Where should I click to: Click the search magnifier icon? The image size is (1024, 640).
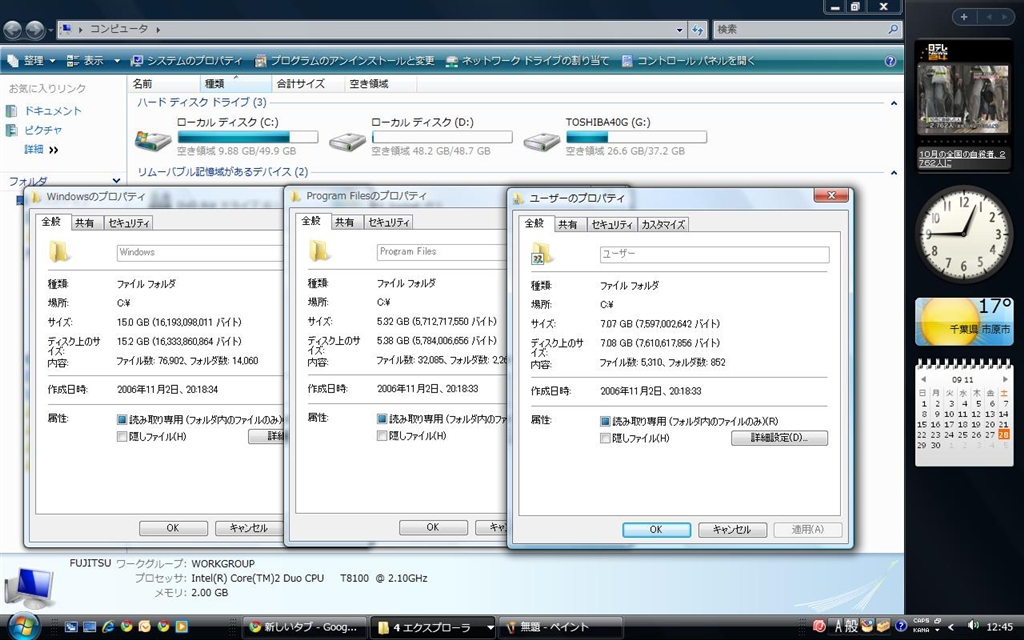pyautogui.click(x=893, y=29)
